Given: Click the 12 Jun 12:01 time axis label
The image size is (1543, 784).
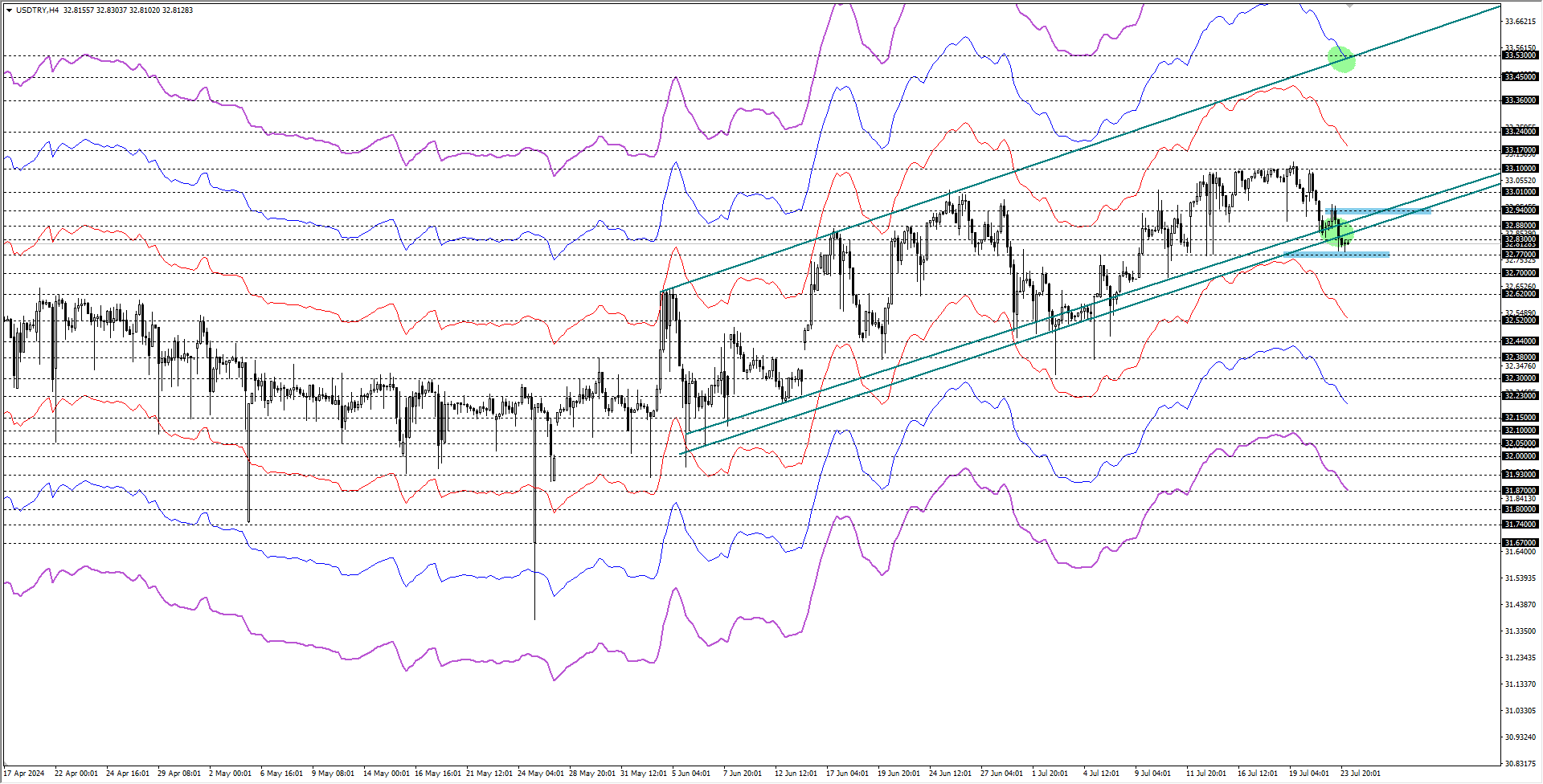Looking at the screenshot, I should point(796,774).
